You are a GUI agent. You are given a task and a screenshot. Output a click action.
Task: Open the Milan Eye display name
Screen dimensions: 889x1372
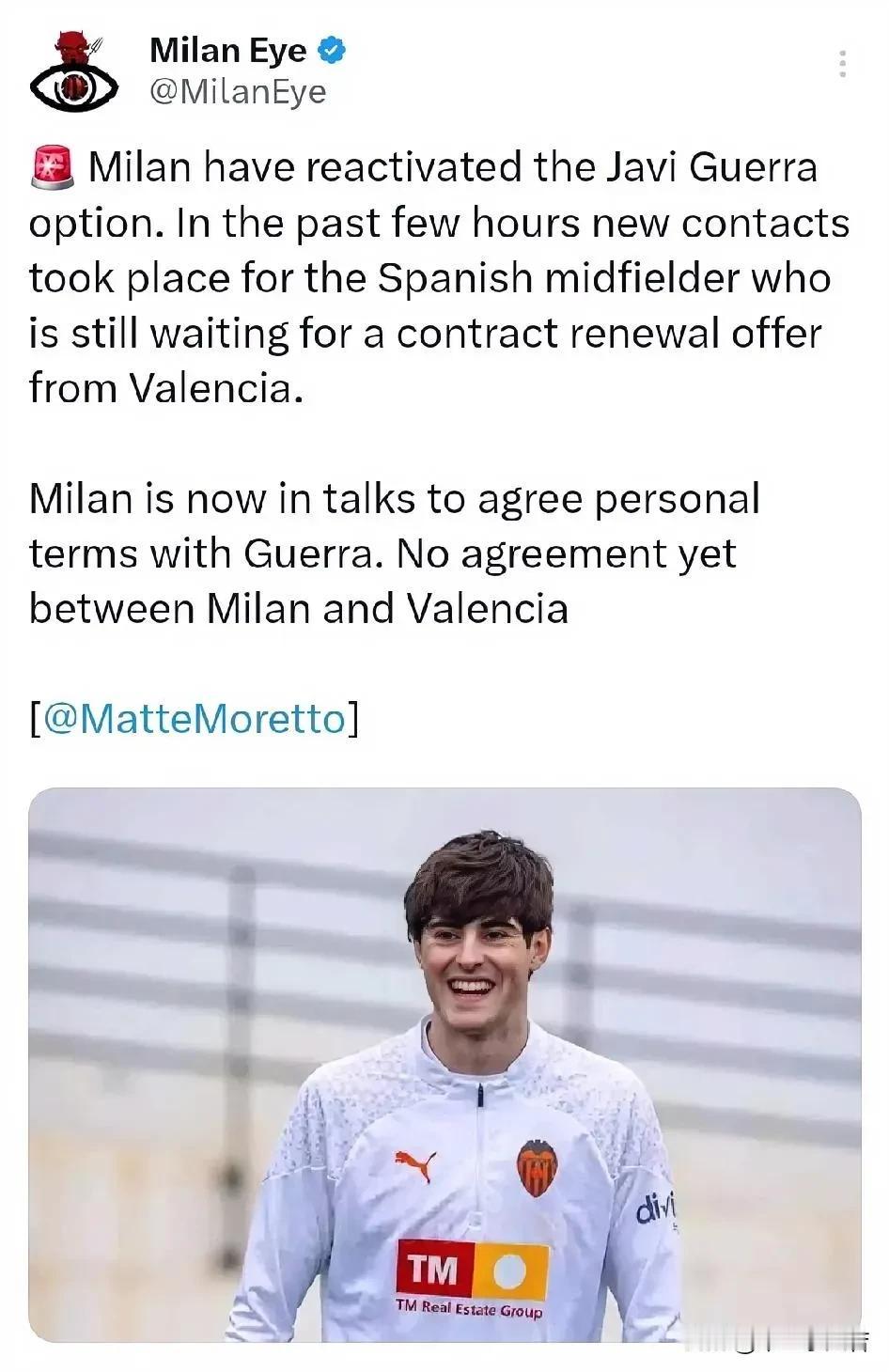[228, 51]
